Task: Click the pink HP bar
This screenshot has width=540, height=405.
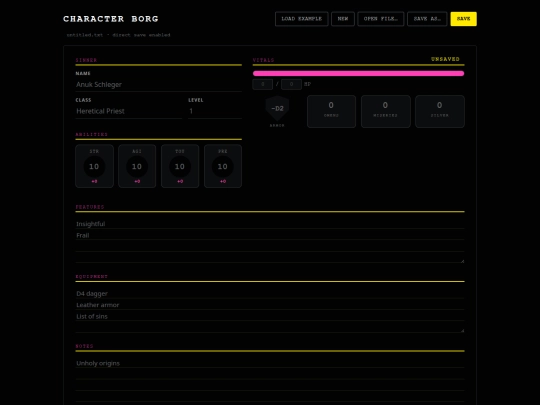Action: tap(359, 73)
